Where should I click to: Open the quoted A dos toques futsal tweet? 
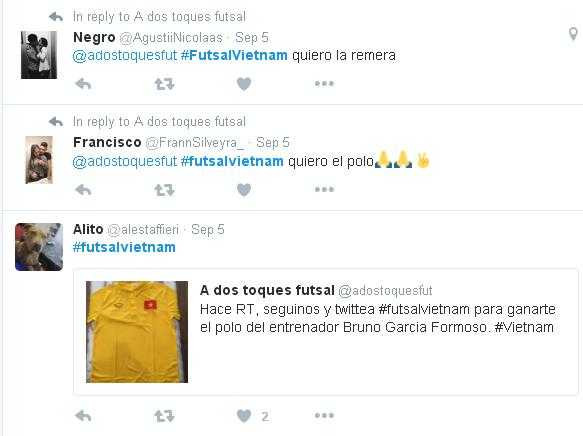click(x=326, y=332)
